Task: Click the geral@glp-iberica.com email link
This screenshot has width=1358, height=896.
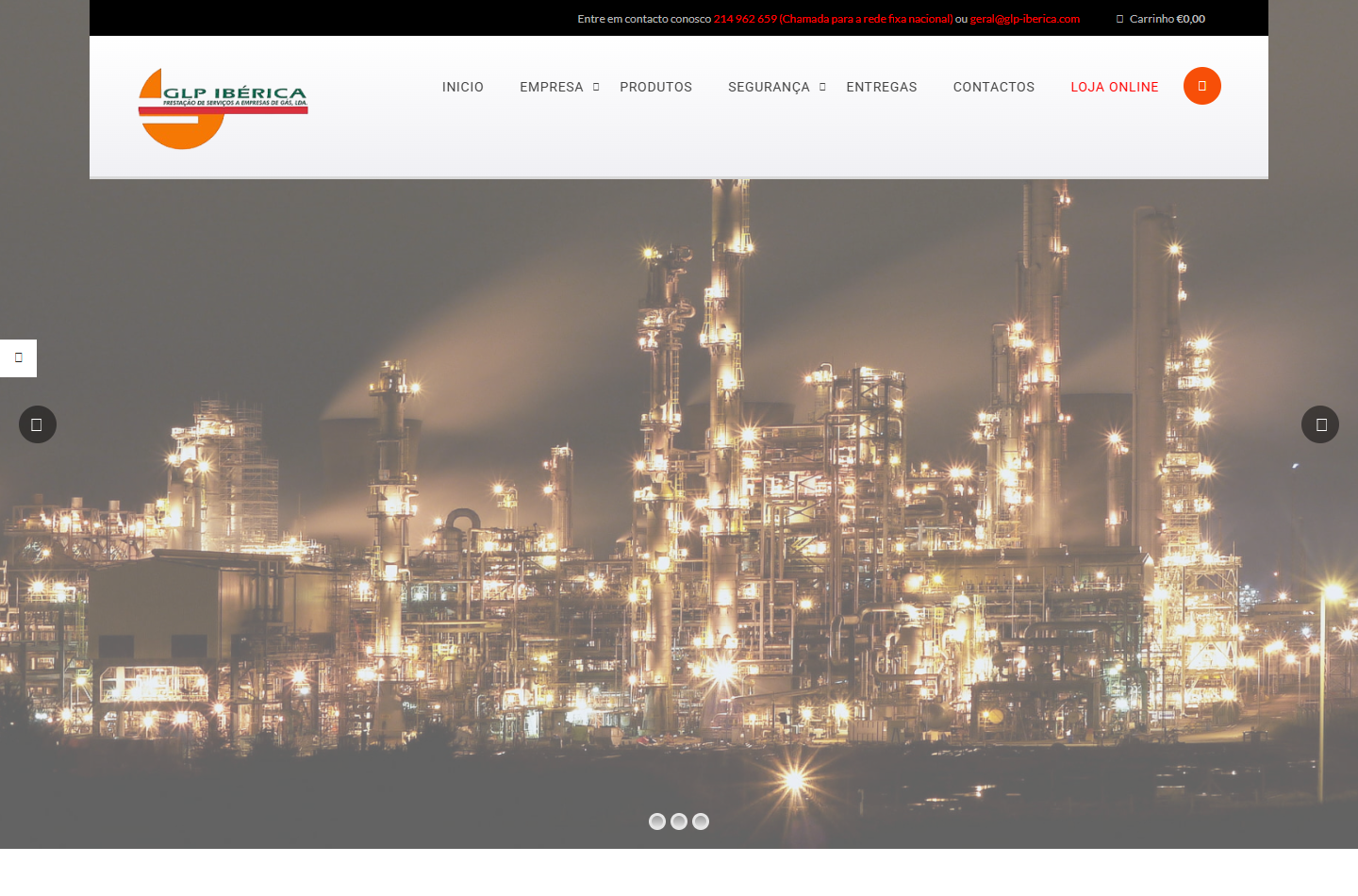Action: pyautogui.click(x=1025, y=19)
